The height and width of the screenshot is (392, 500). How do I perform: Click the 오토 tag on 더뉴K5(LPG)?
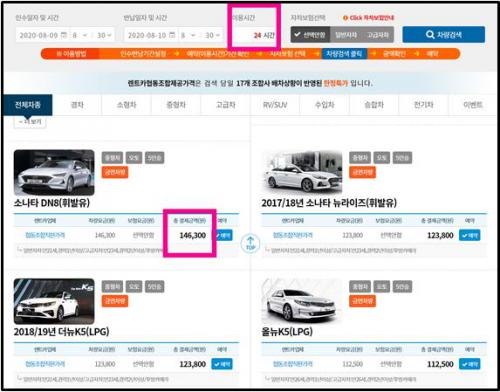[x=134, y=286]
